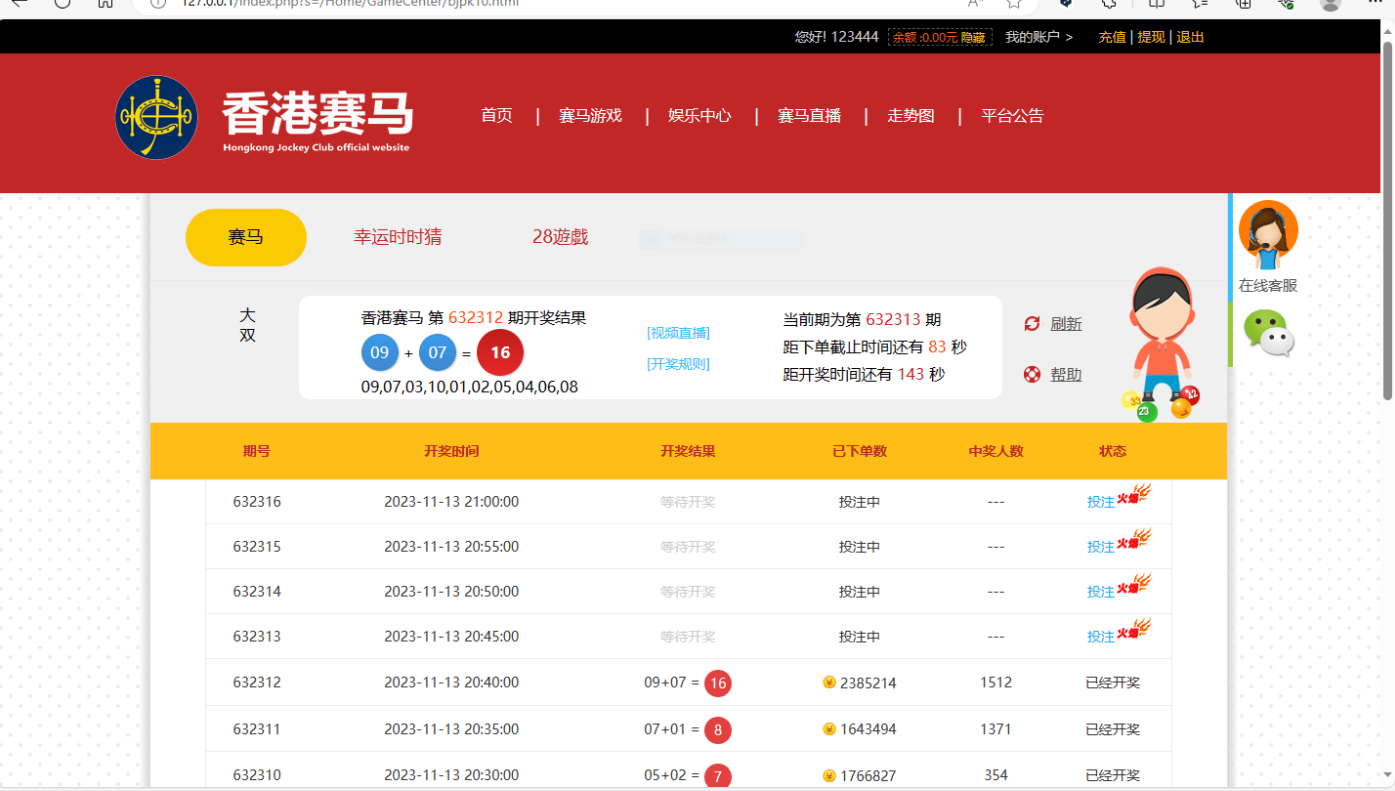Click the hot flame icon for issue 632315

pos(1134,540)
